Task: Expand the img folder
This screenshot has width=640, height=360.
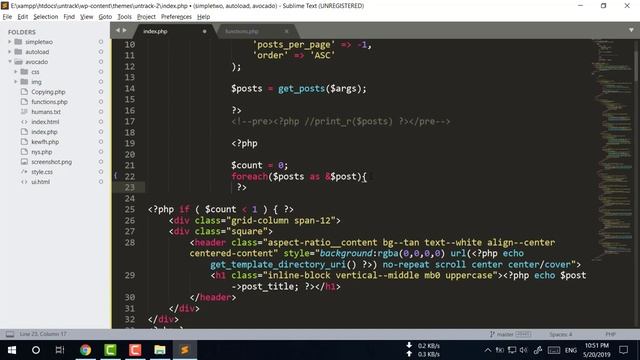Action: click(x=16, y=82)
